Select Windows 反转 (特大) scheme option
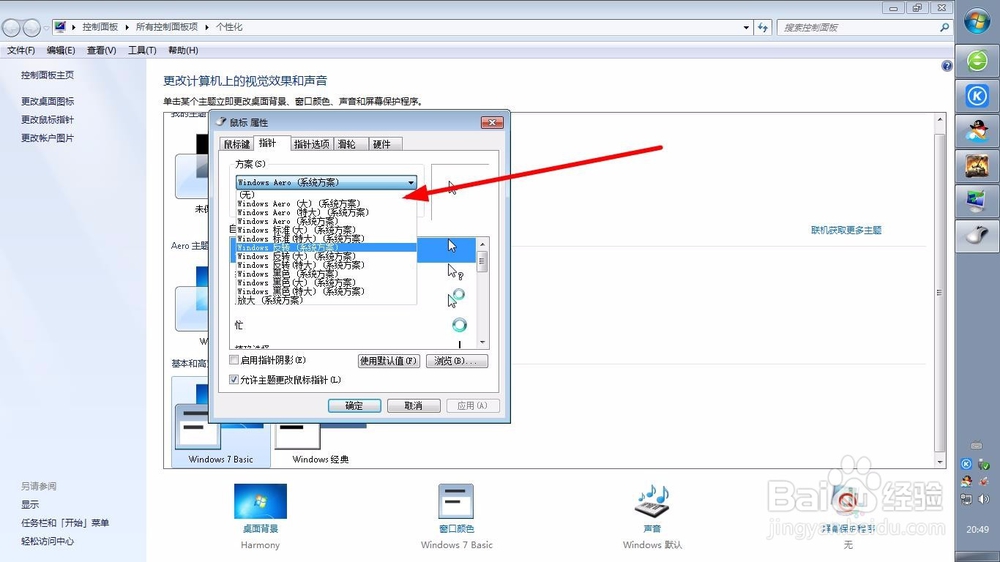This screenshot has width=1000, height=562. click(x=300, y=265)
